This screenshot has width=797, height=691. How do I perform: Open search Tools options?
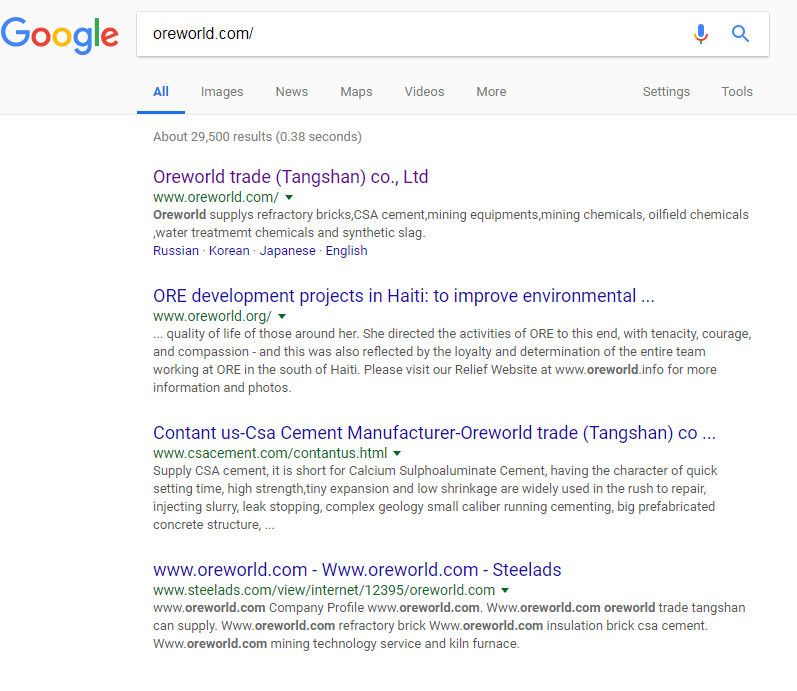tap(737, 92)
